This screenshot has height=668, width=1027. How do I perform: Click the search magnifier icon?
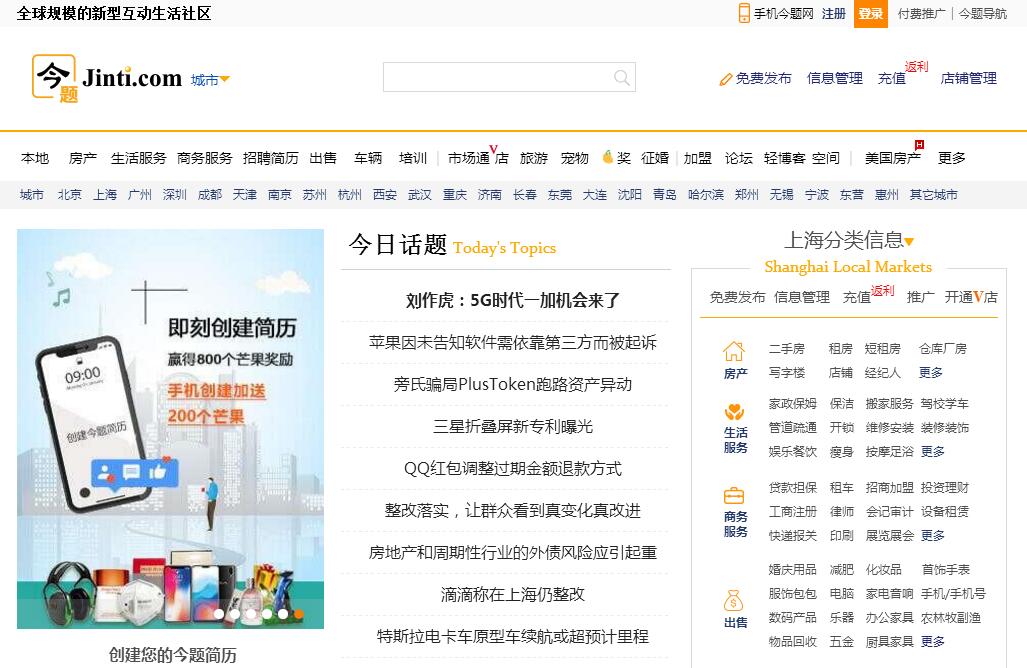(622, 78)
